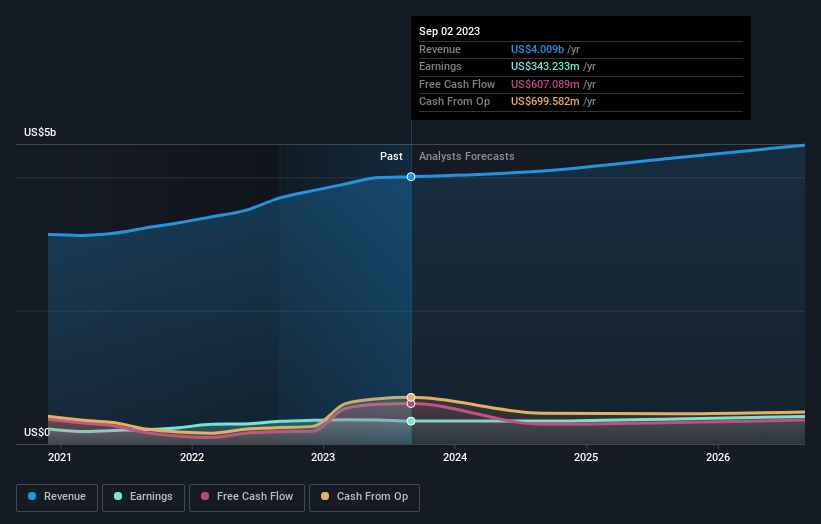Click the Sep 02 2023 tooltip date
The width and height of the screenshot is (821, 524).
click(x=449, y=31)
